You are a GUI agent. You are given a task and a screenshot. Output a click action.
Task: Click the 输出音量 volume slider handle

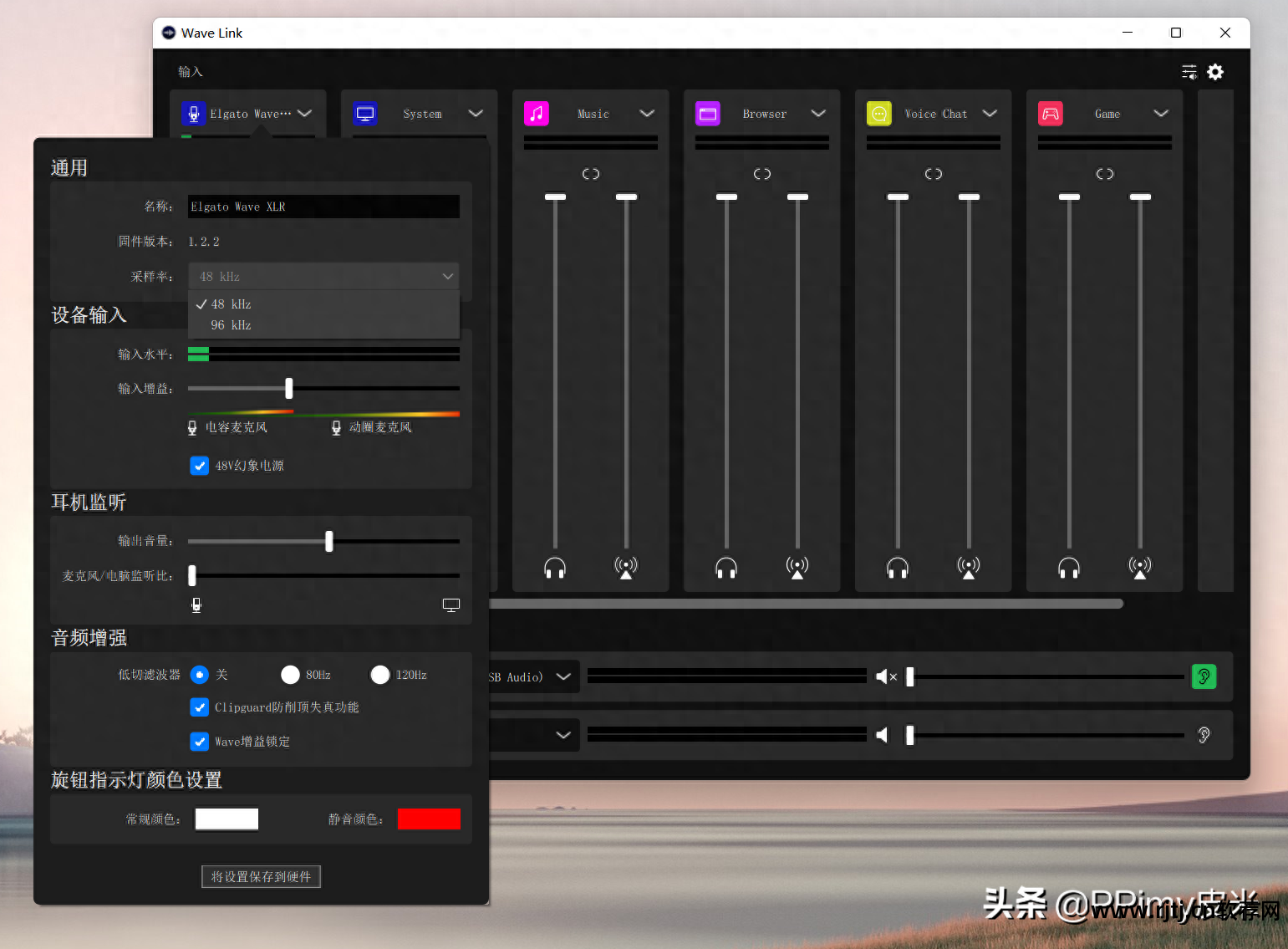[329, 542]
